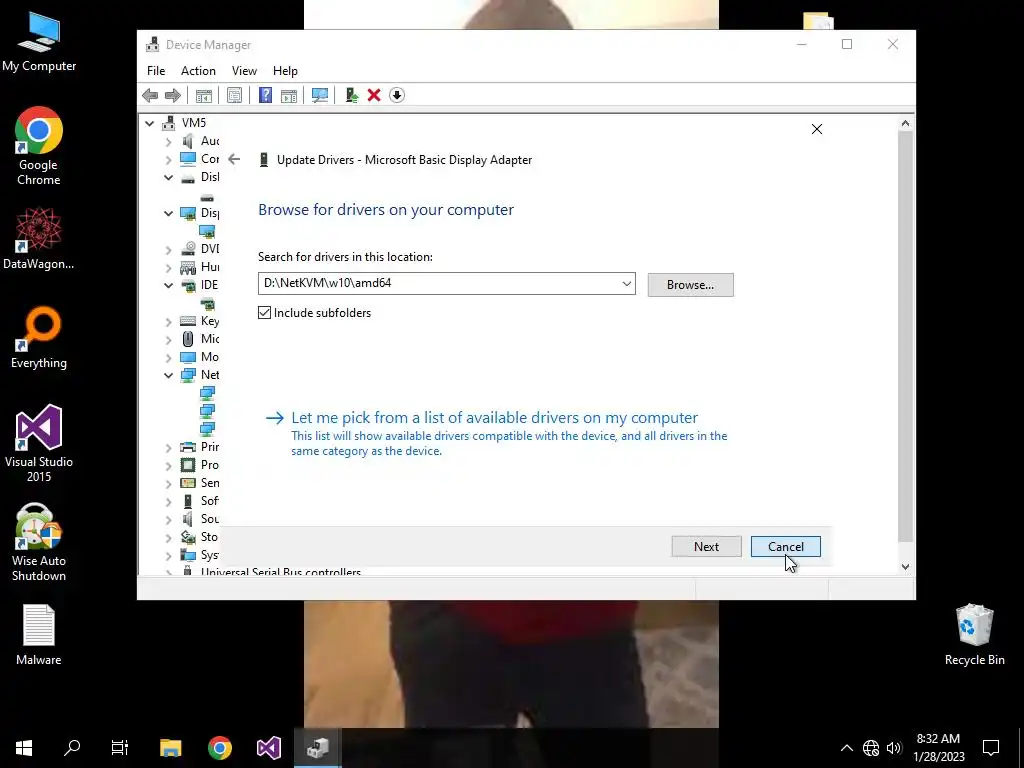
Task: Collapse the VM5 root tree node
Action: 150,123
